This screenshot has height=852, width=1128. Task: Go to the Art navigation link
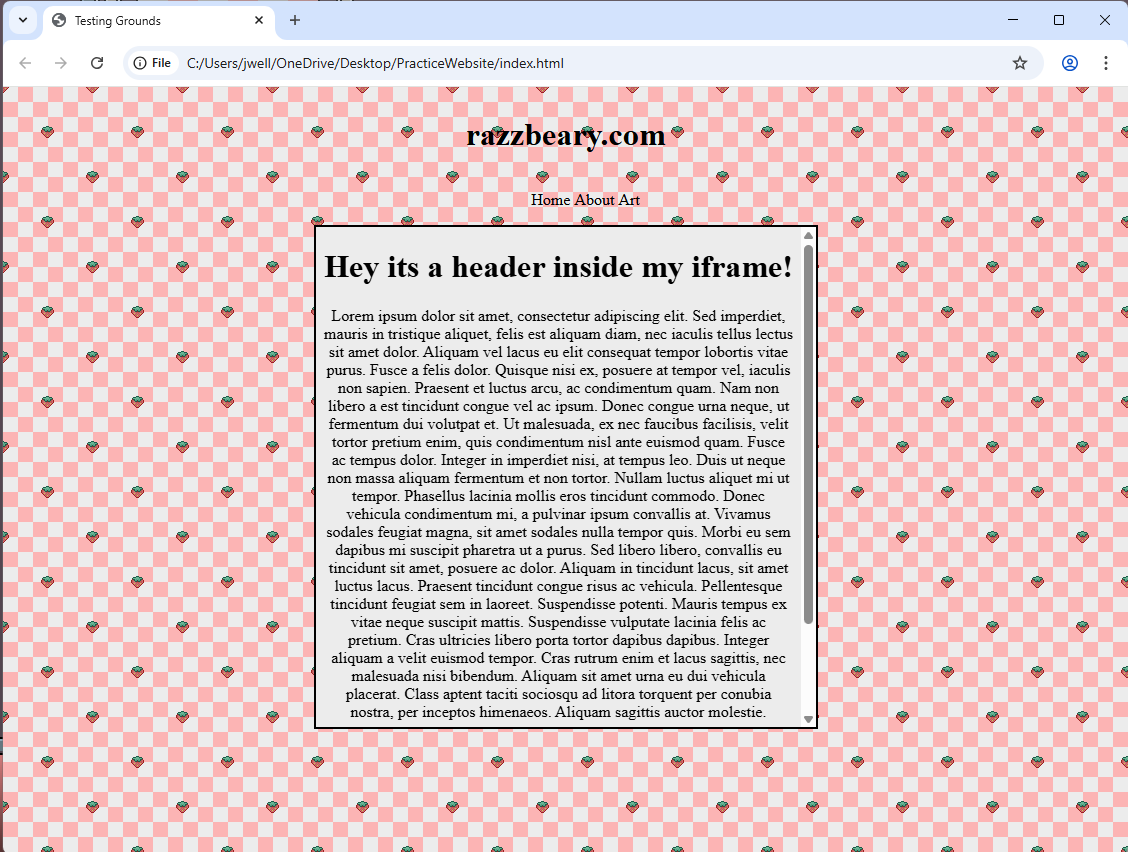pos(629,200)
